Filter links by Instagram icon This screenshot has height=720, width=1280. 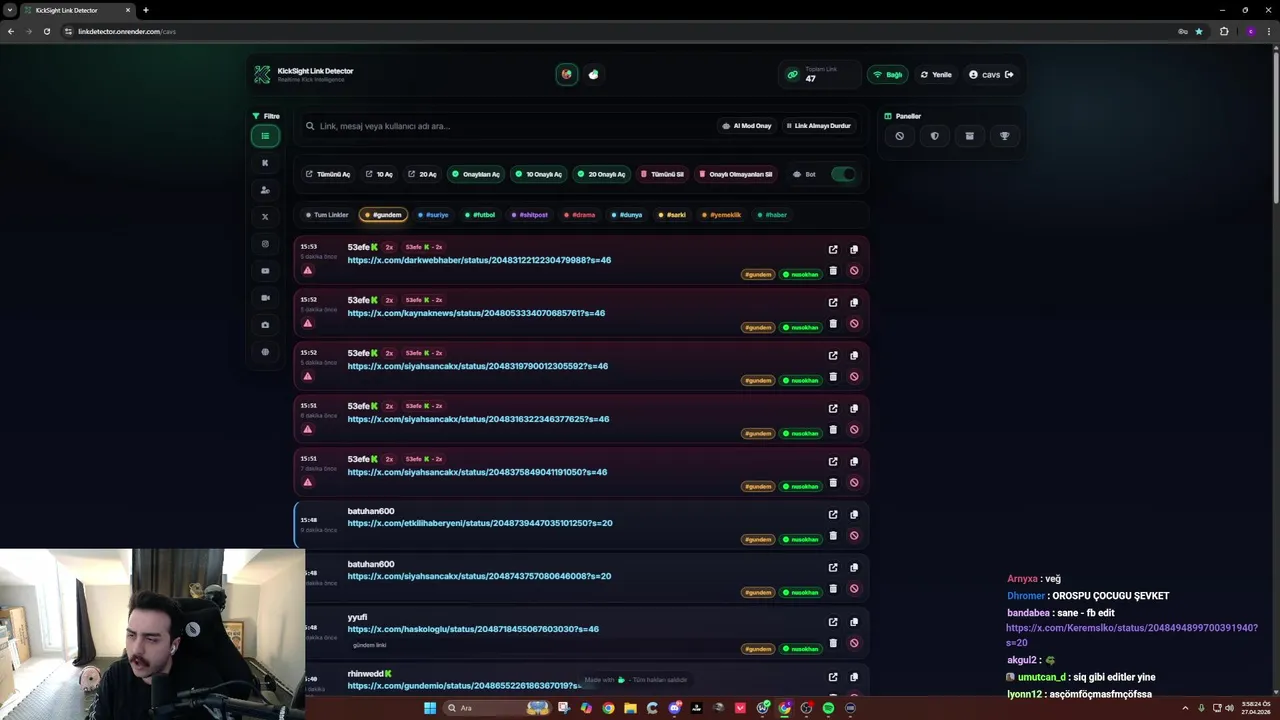pyautogui.click(x=265, y=244)
